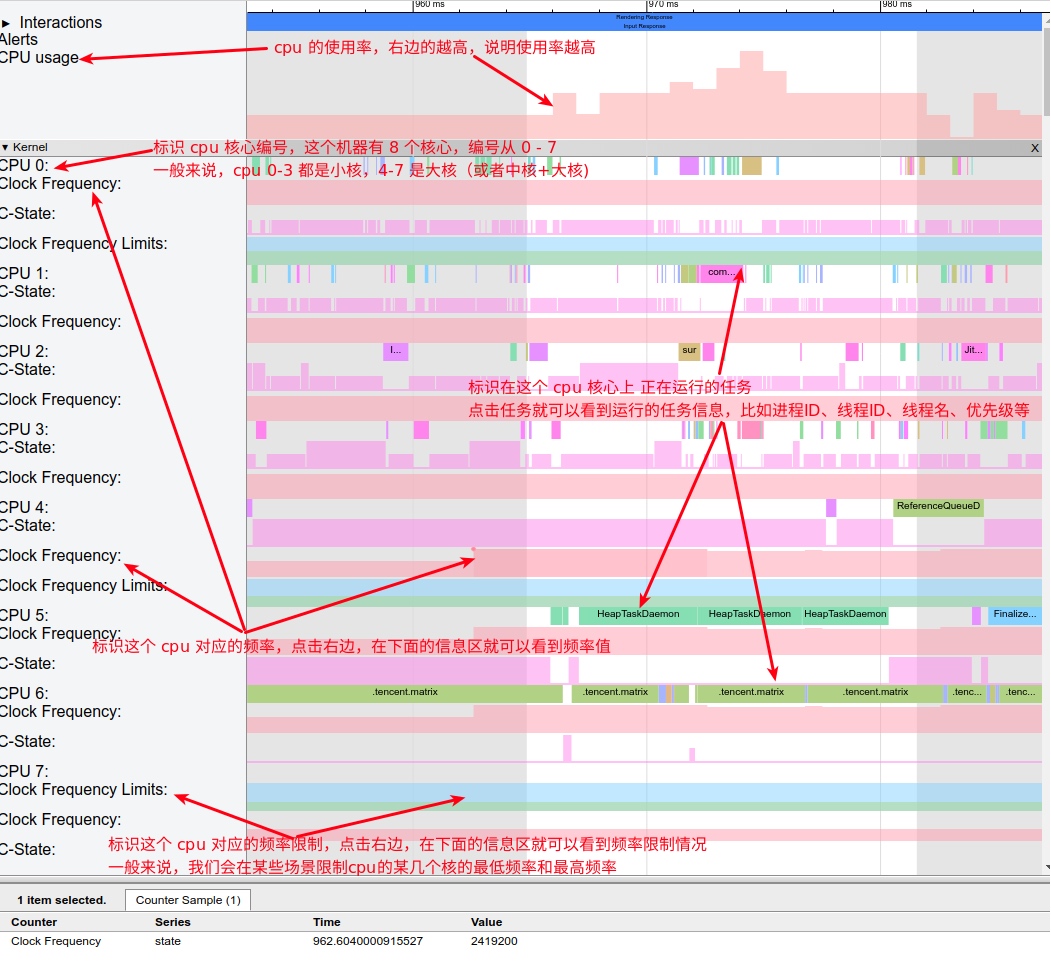Select the Rendering Response interaction bar
Screen dimensions: 1051x965
[644, 17]
